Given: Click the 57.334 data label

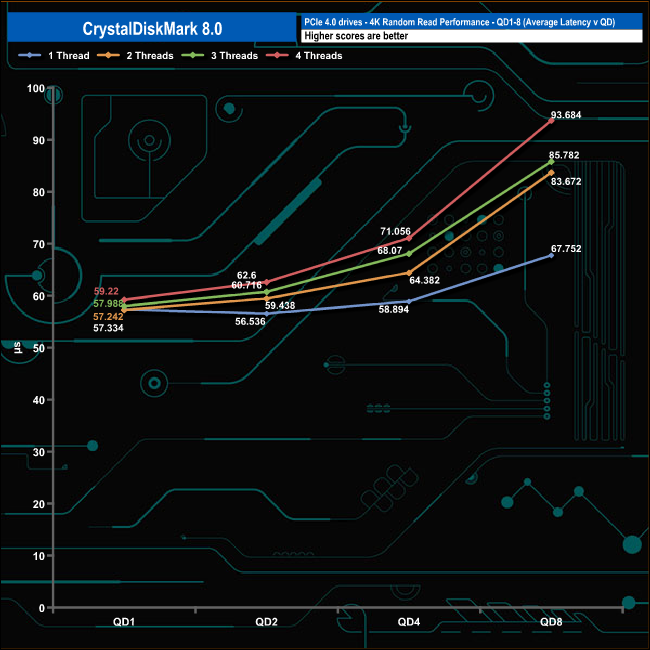Looking at the screenshot, I should pyautogui.click(x=108, y=328).
